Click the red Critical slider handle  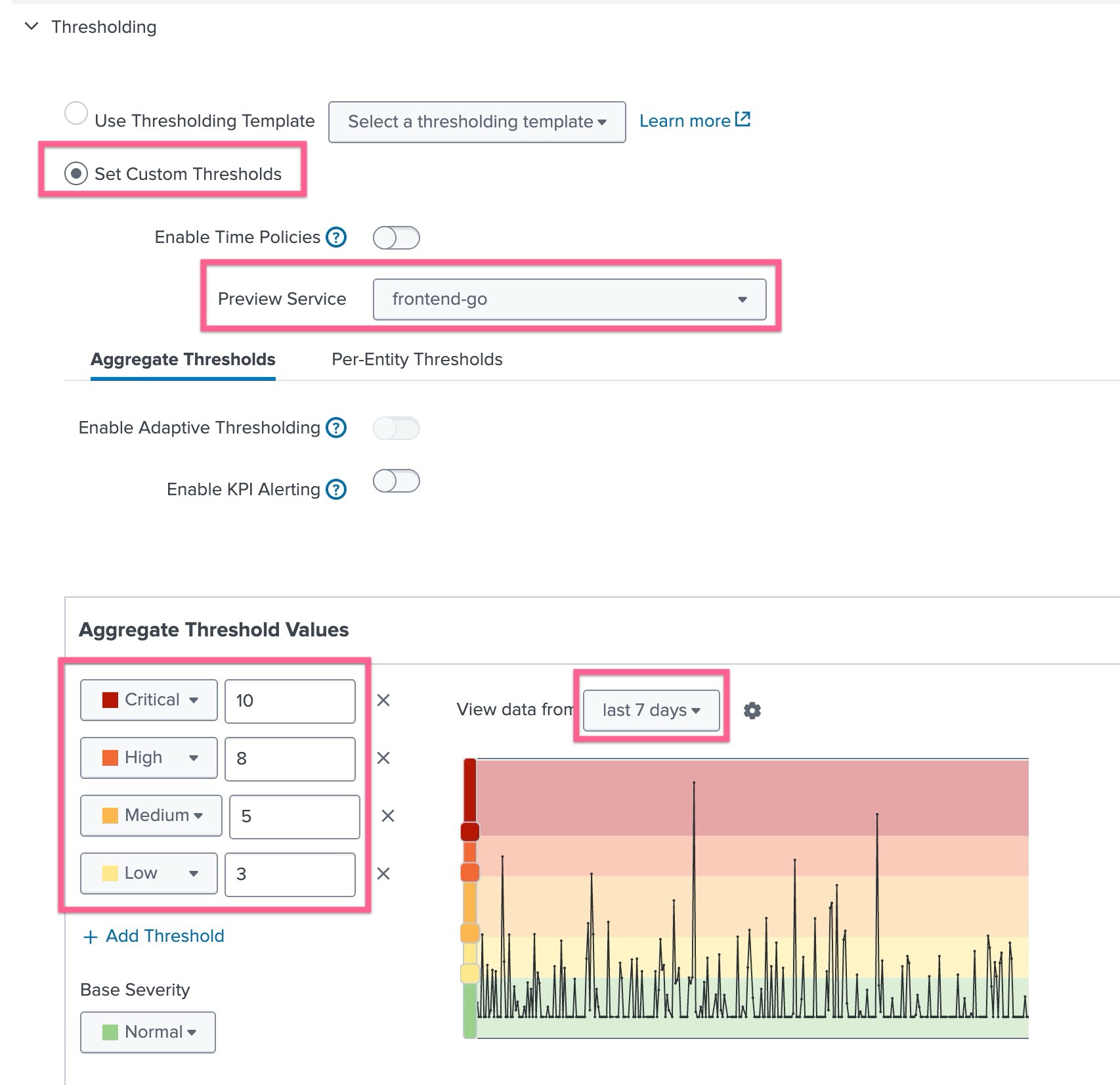[x=470, y=831]
